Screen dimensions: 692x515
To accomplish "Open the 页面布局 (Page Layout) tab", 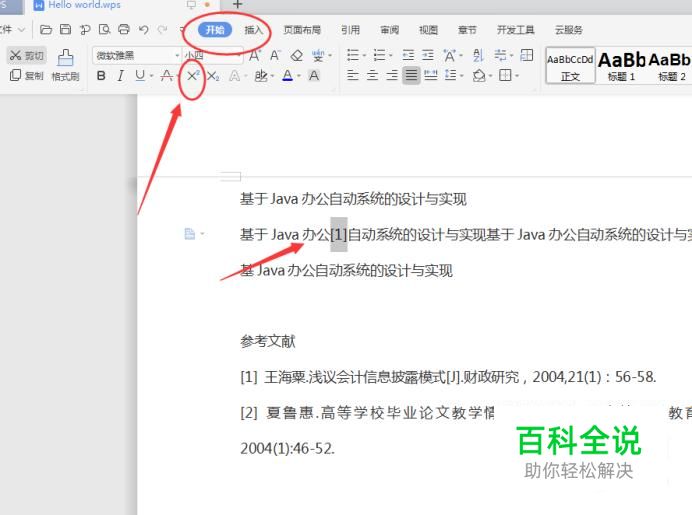I will click(x=302, y=30).
